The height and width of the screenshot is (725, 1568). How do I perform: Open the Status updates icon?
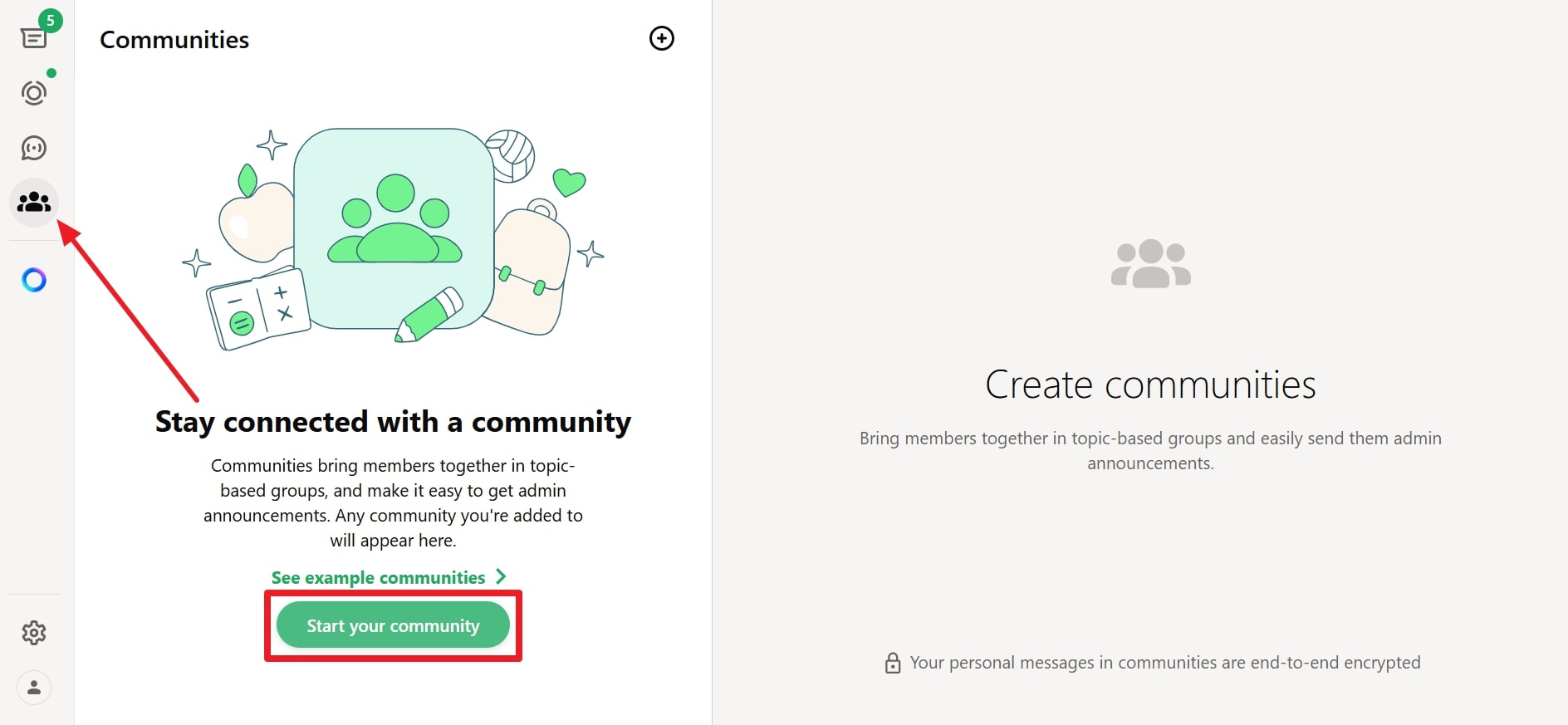coord(34,92)
